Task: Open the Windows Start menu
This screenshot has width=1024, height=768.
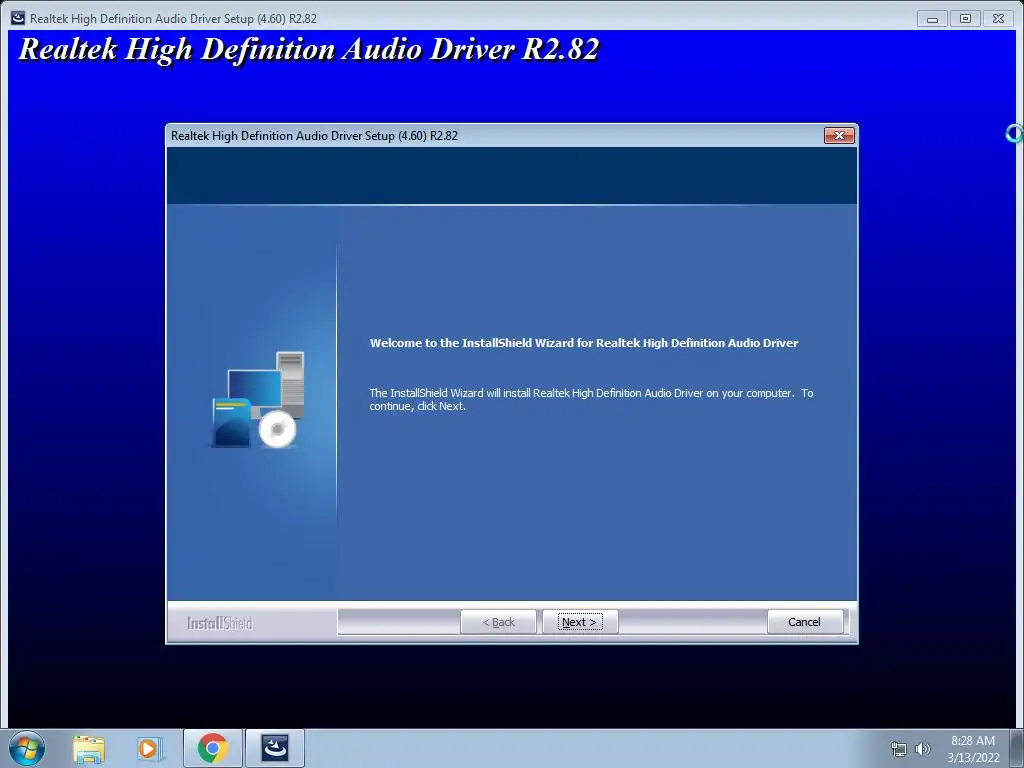Action: 27,748
